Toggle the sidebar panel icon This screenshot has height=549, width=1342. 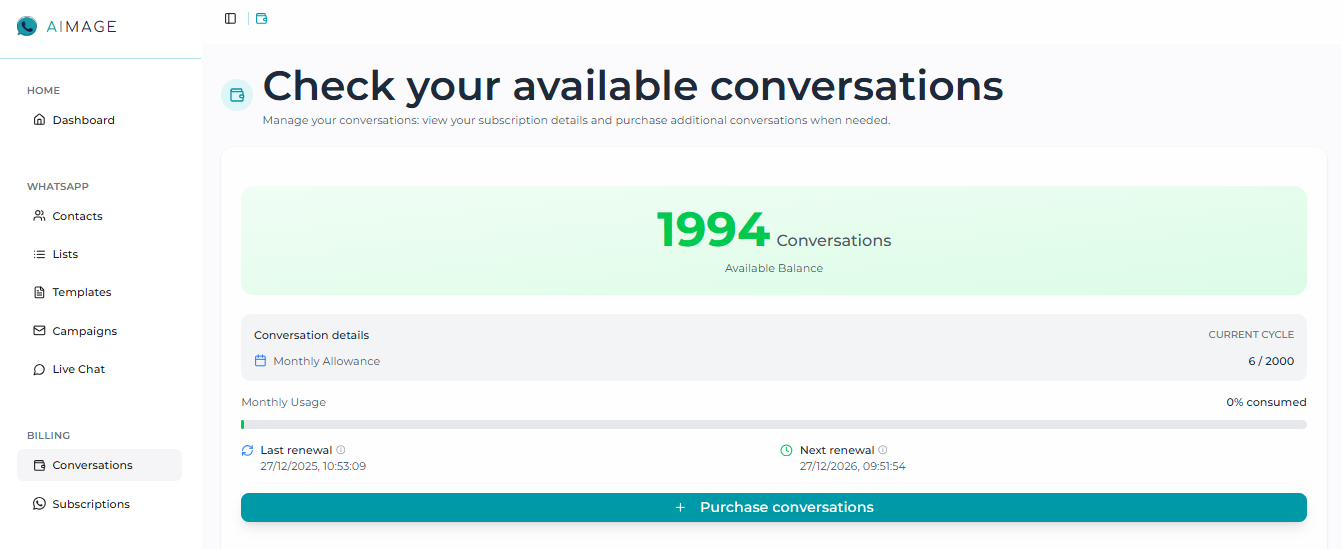tap(231, 18)
